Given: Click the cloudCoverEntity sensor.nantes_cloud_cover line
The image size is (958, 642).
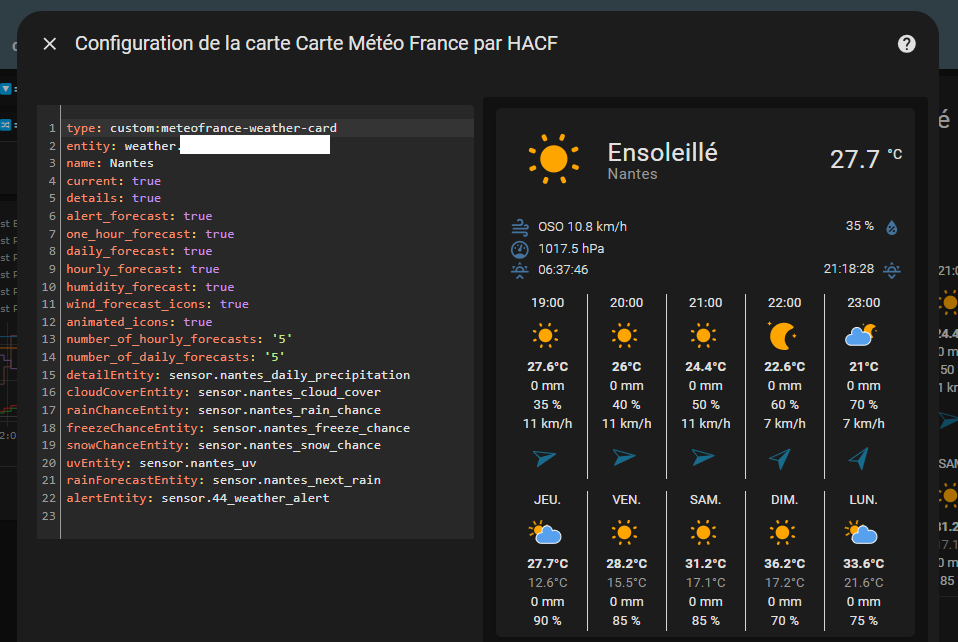Looking at the screenshot, I should click(224, 392).
